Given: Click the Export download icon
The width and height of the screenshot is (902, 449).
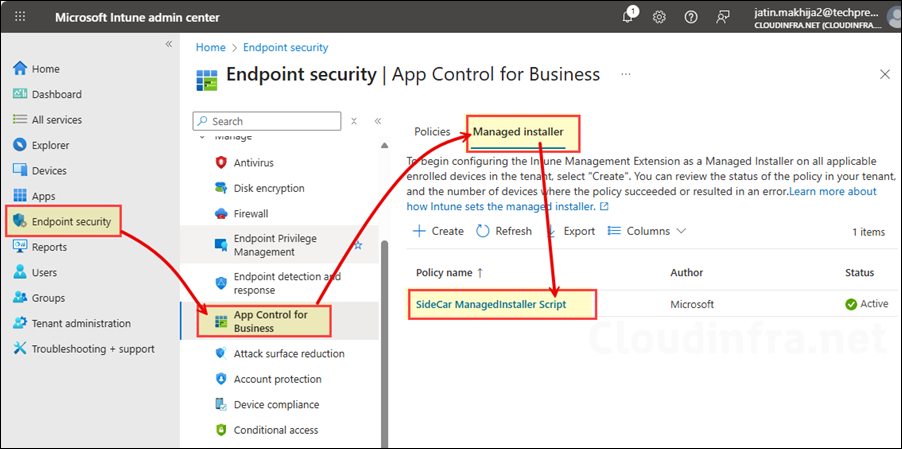Looking at the screenshot, I should [x=554, y=231].
